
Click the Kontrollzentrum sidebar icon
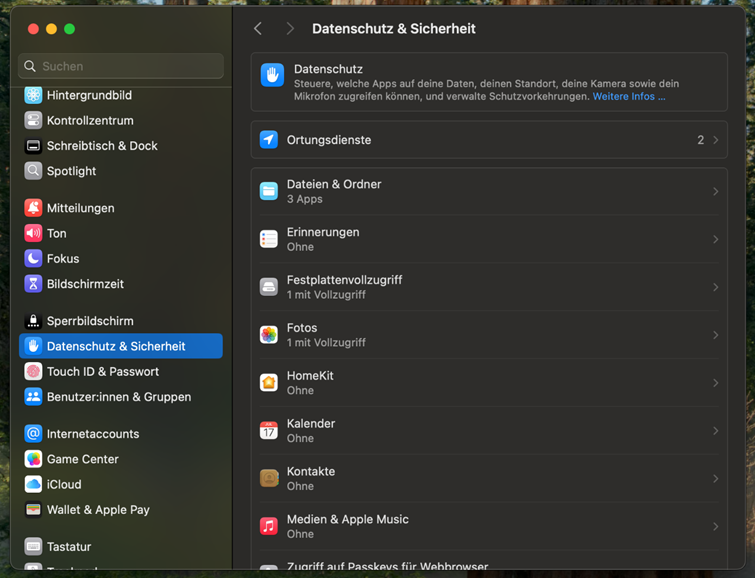[33, 120]
